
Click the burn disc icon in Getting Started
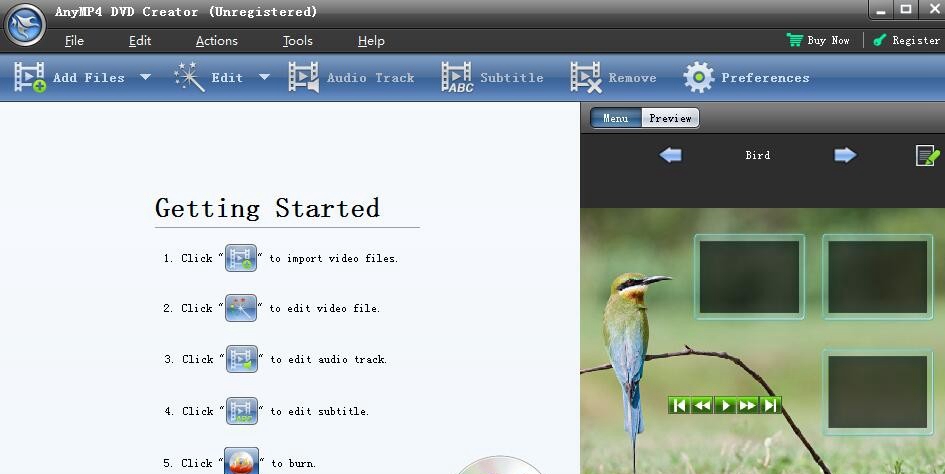coord(242,461)
